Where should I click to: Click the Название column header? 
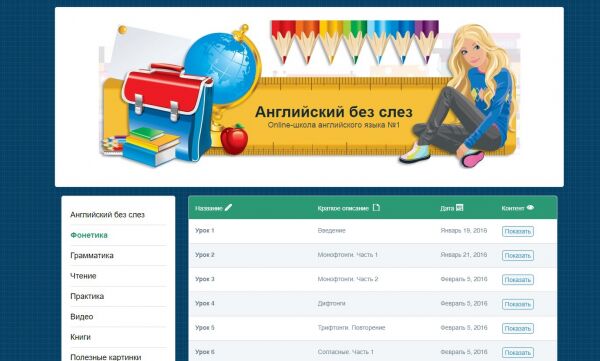pos(209,208)
